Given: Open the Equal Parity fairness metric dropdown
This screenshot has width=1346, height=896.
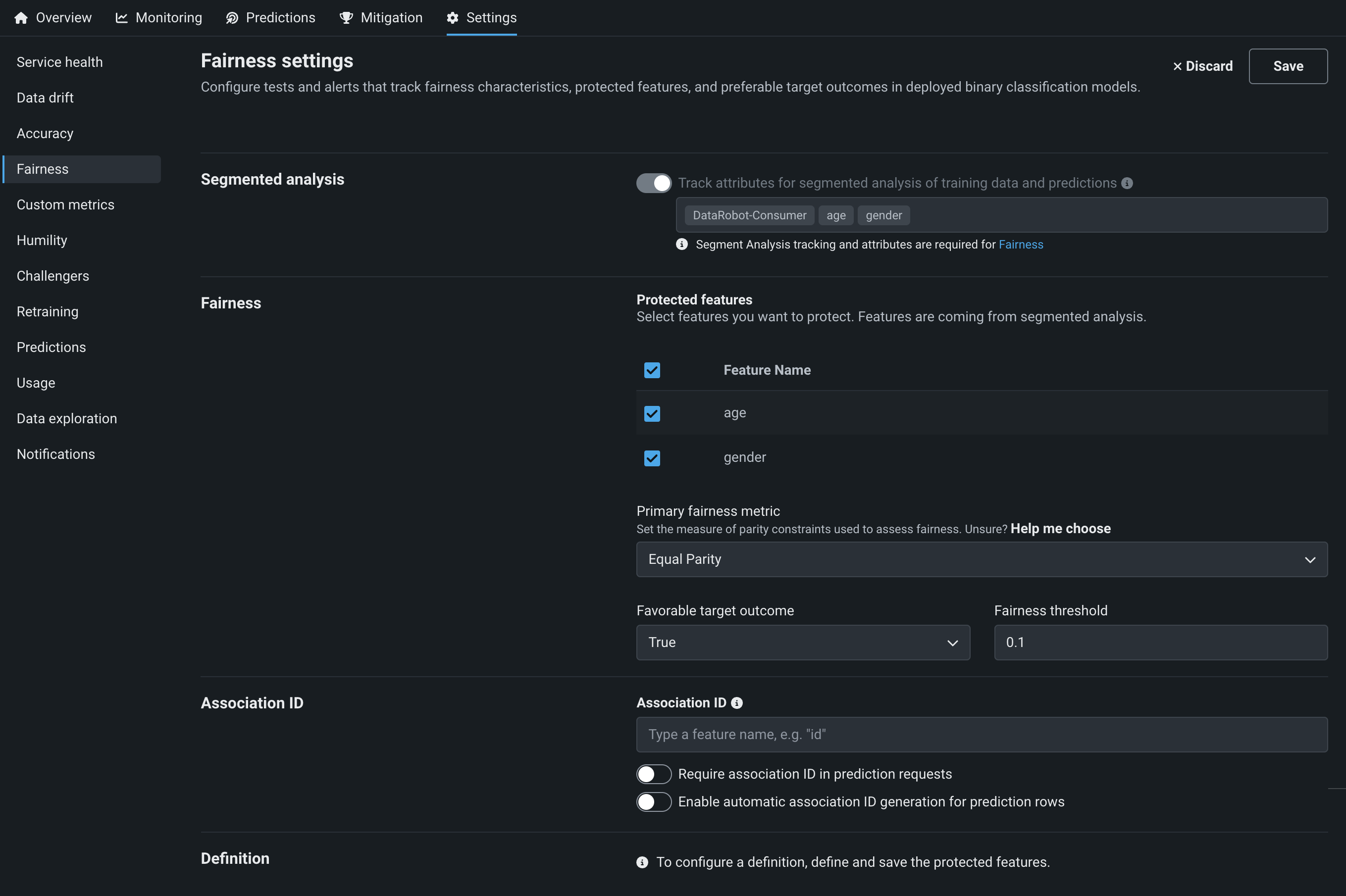Looking at the screenshot, I should coord(982,559).
